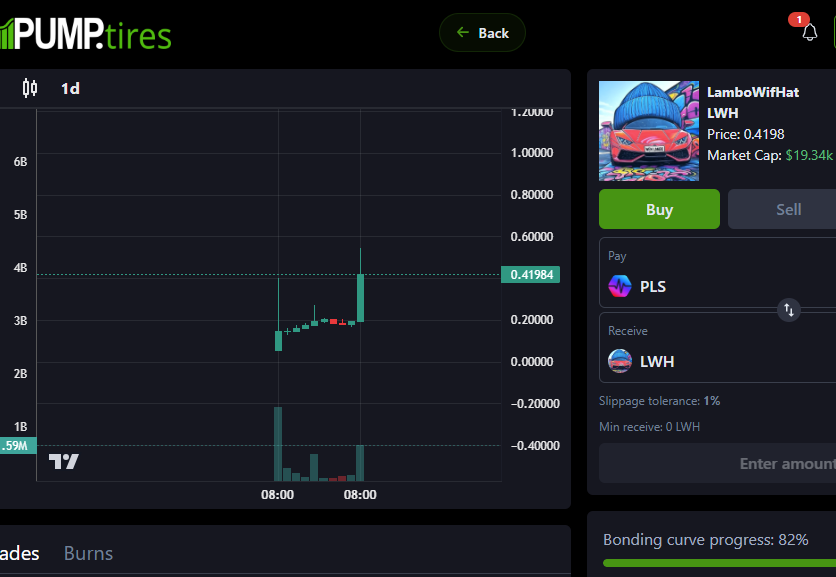This screenshot has width=836, height=577.
Task: Open the notifications bell
Action: pos(809,33)
